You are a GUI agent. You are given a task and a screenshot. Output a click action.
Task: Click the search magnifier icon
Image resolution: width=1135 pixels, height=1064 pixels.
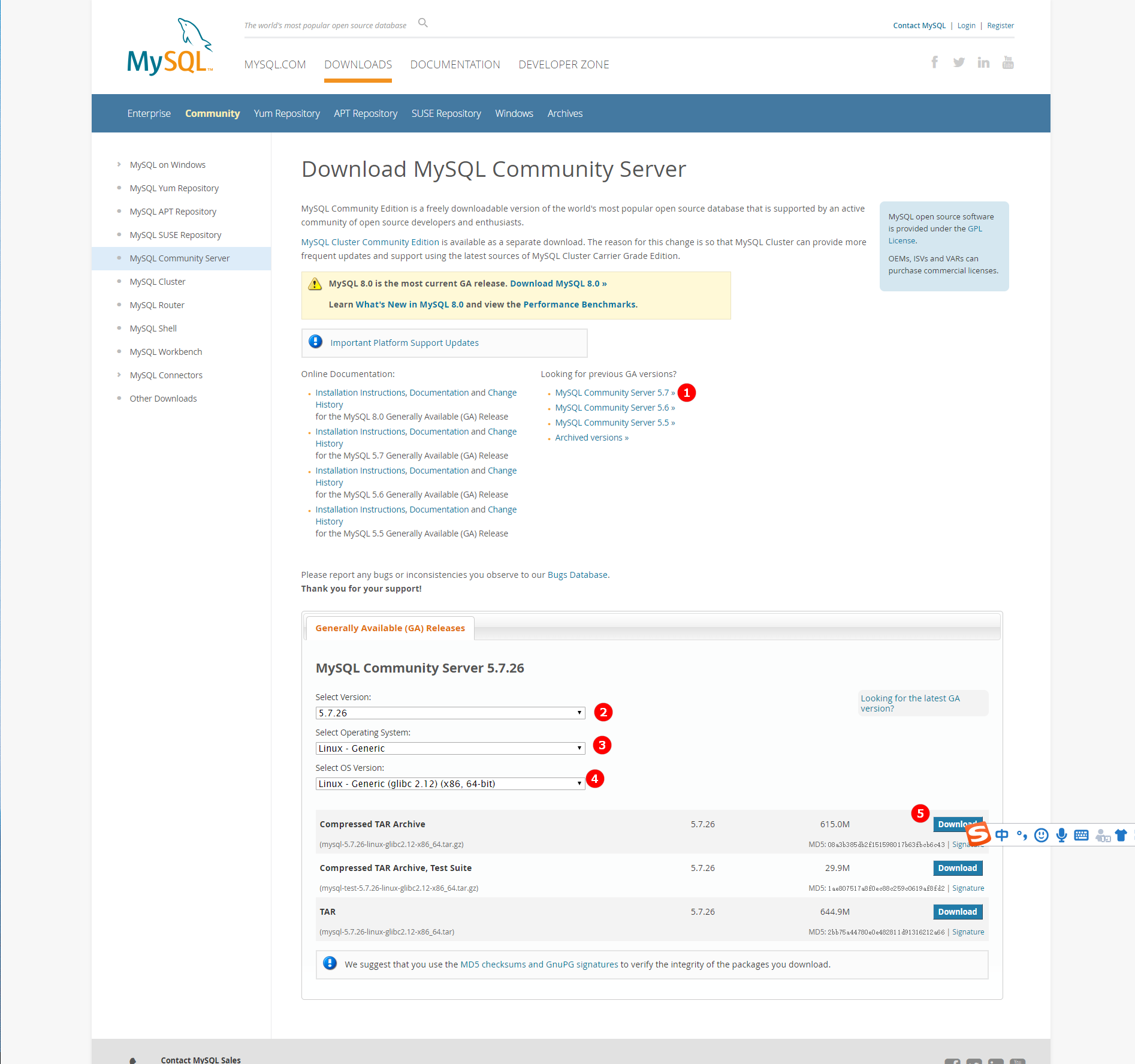point(422,23)
